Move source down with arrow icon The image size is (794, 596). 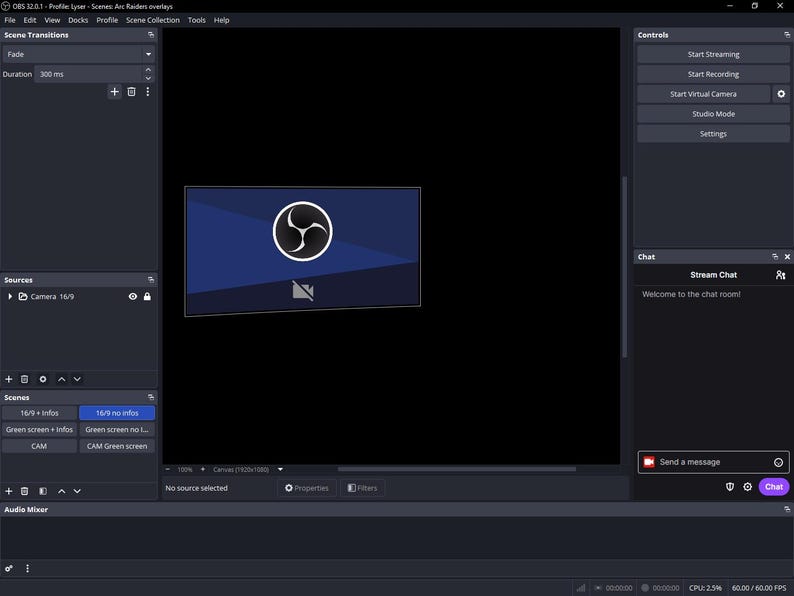pos(77,379)
